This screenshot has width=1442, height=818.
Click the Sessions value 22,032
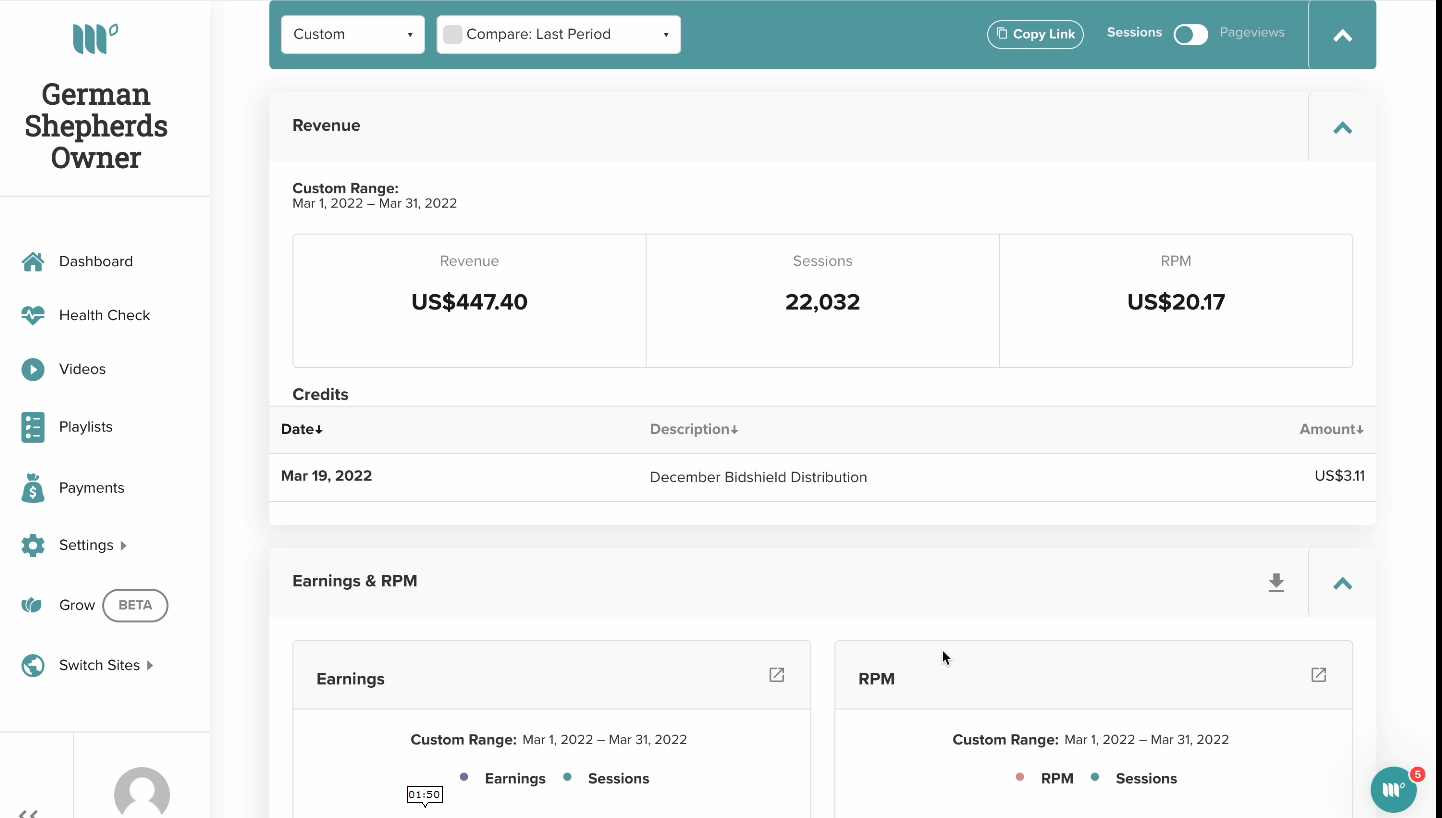click(x=823, y=302)
